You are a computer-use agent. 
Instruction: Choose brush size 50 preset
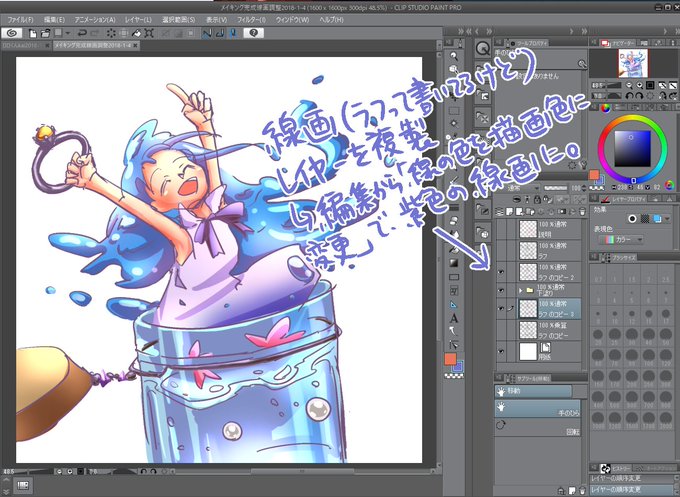pyautogui.click(x=666, y=335)
